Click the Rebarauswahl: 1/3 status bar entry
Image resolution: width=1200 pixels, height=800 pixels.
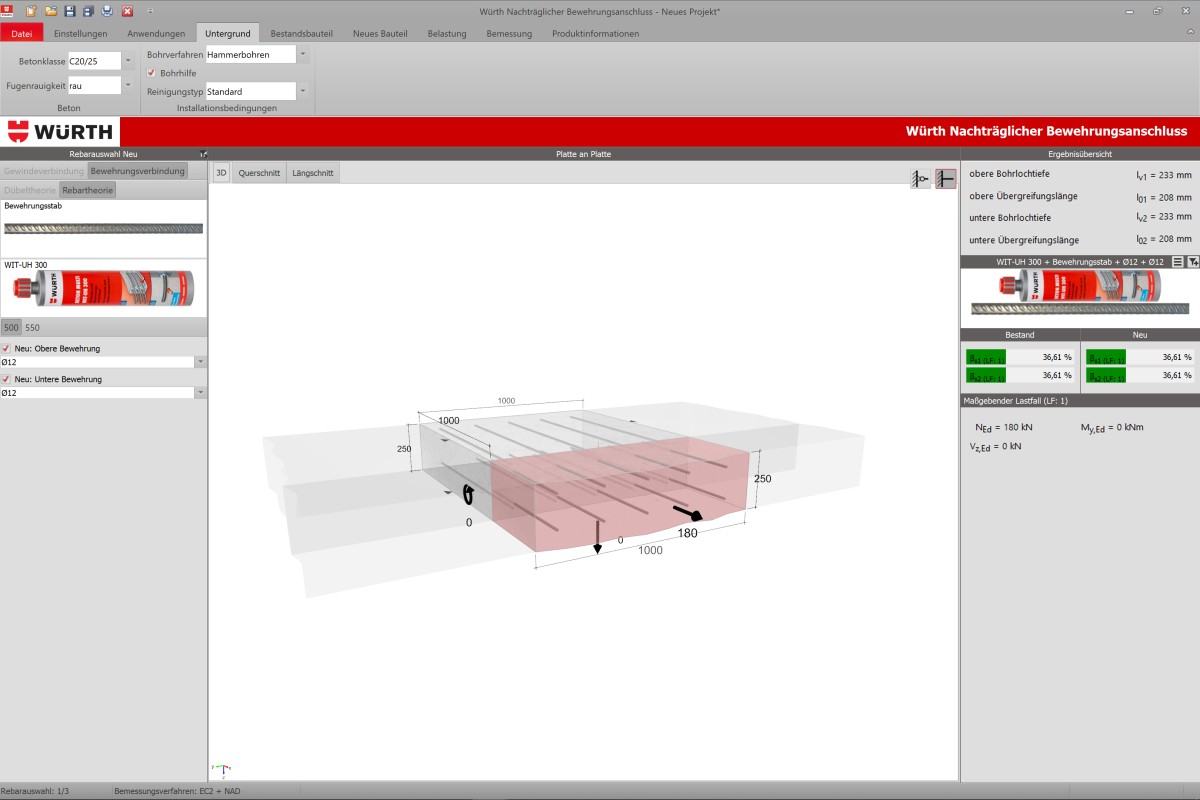(34, 791)
